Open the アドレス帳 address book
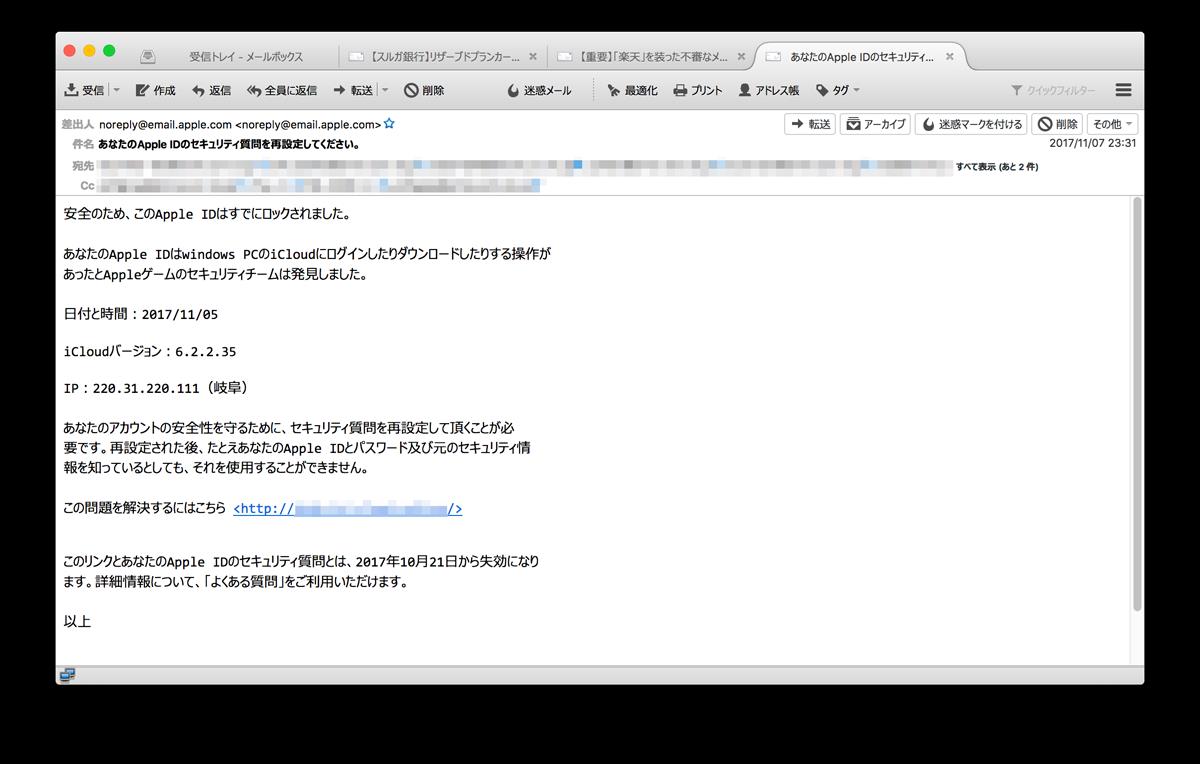 click(768, 90)
